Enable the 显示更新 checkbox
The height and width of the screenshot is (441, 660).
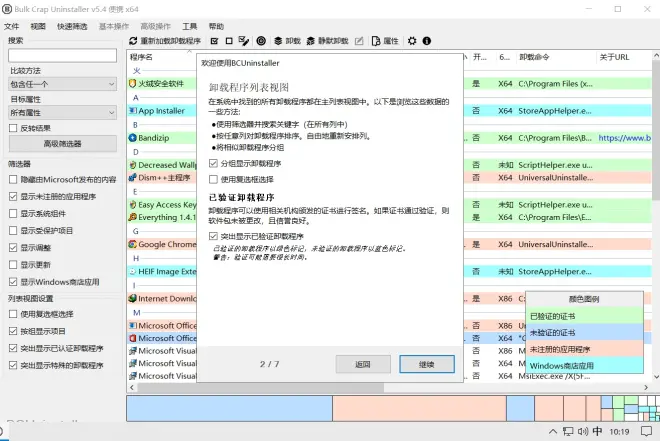[x=13, y=265]
